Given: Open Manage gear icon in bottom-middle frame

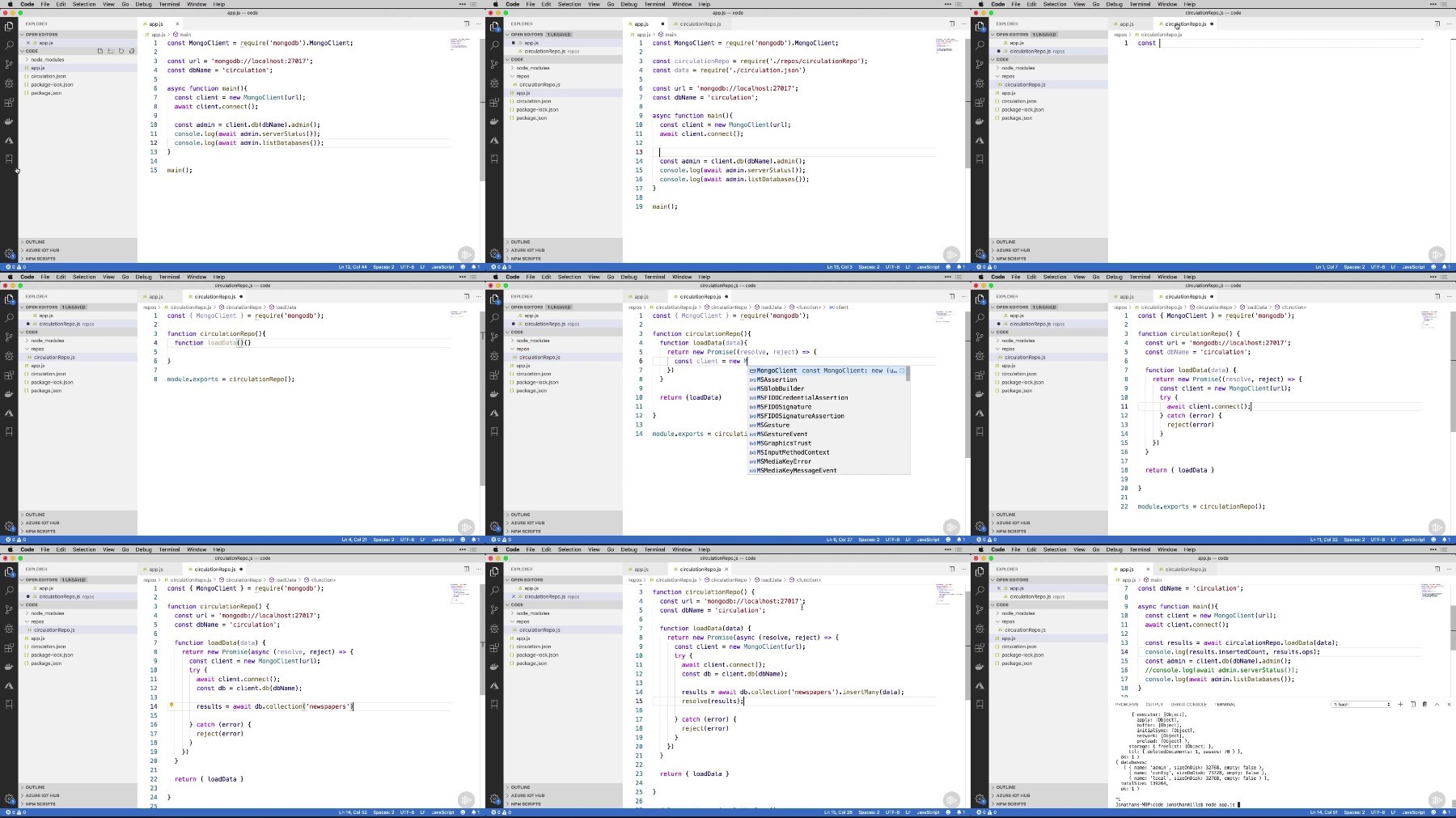Looking at the screenshot, I should tap(494, 799).
